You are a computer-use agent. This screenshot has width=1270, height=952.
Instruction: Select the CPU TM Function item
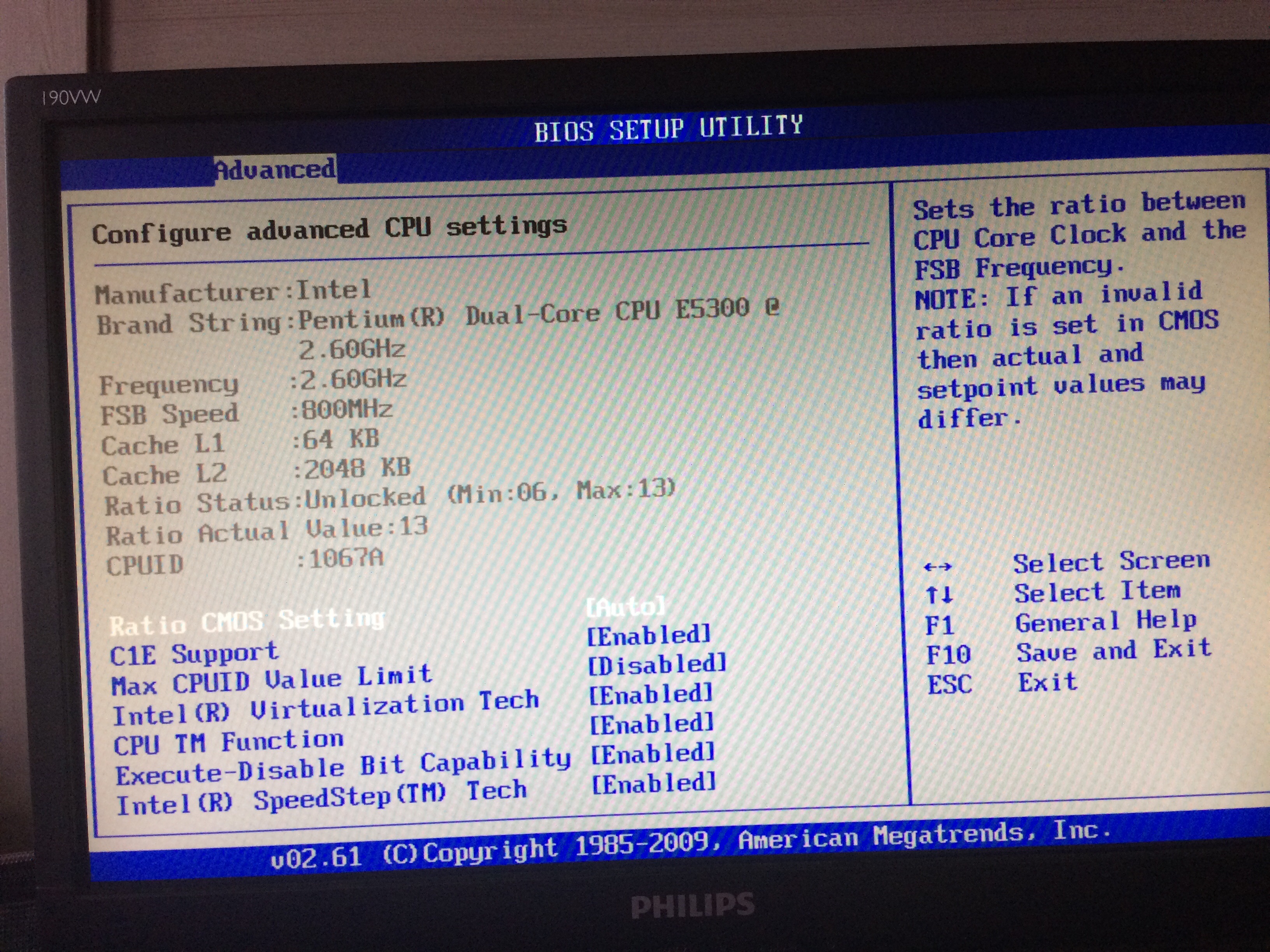(x=228, y=742)
